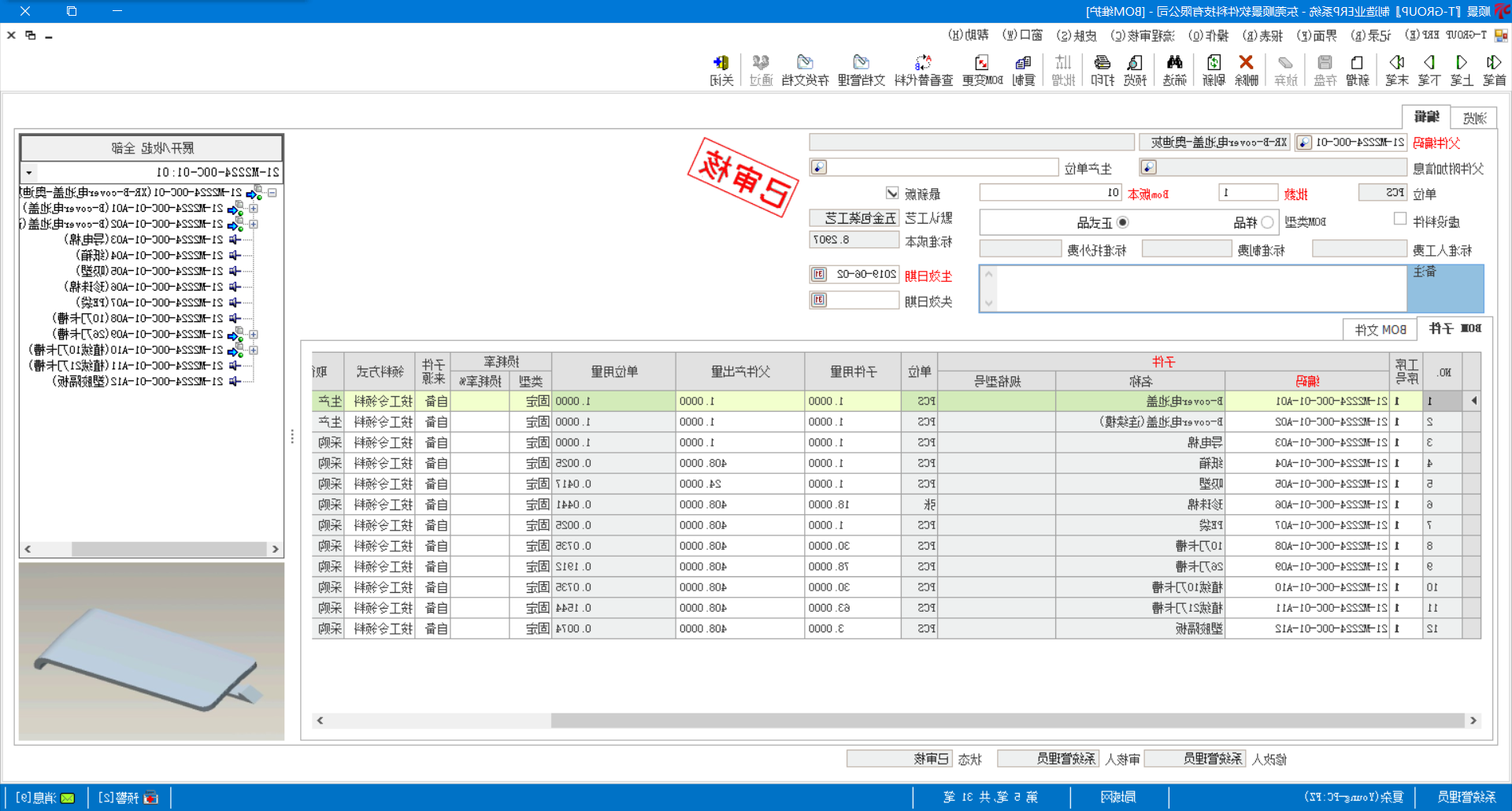This screenshot has height=811, width=1512.
Task: Collapse root tree node 21-MZZZ4-00C-01
Action: coord(272,193)
